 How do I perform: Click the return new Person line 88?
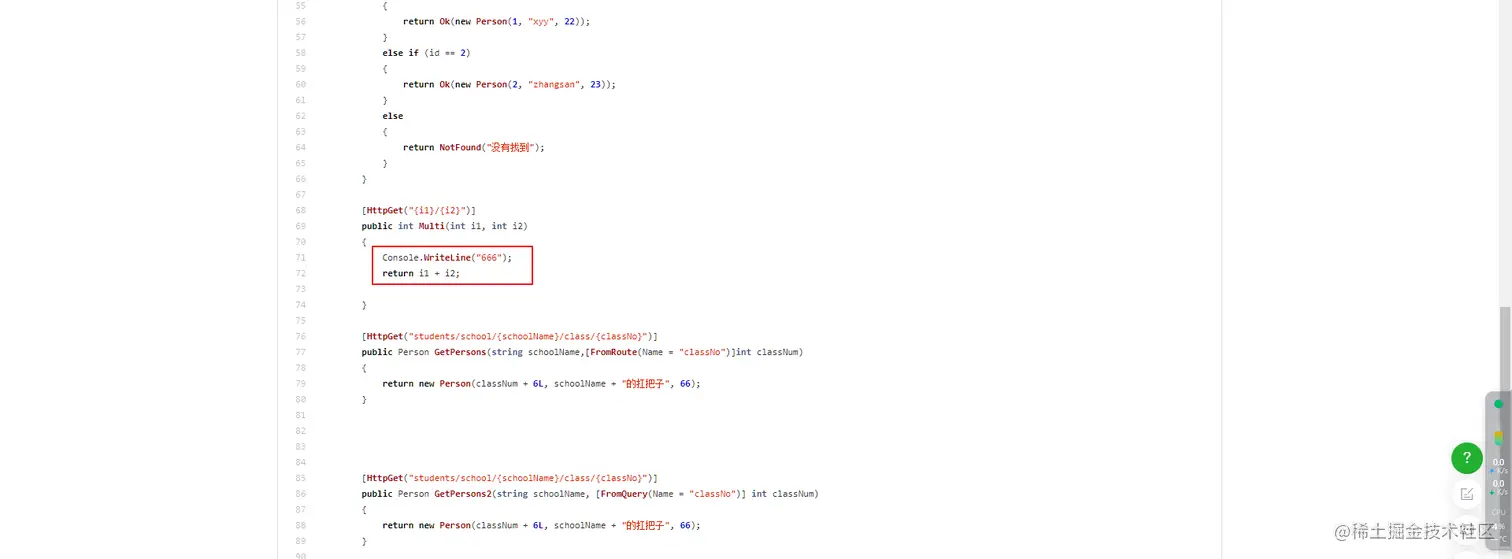pyautogui.click(x=541, y=525)
